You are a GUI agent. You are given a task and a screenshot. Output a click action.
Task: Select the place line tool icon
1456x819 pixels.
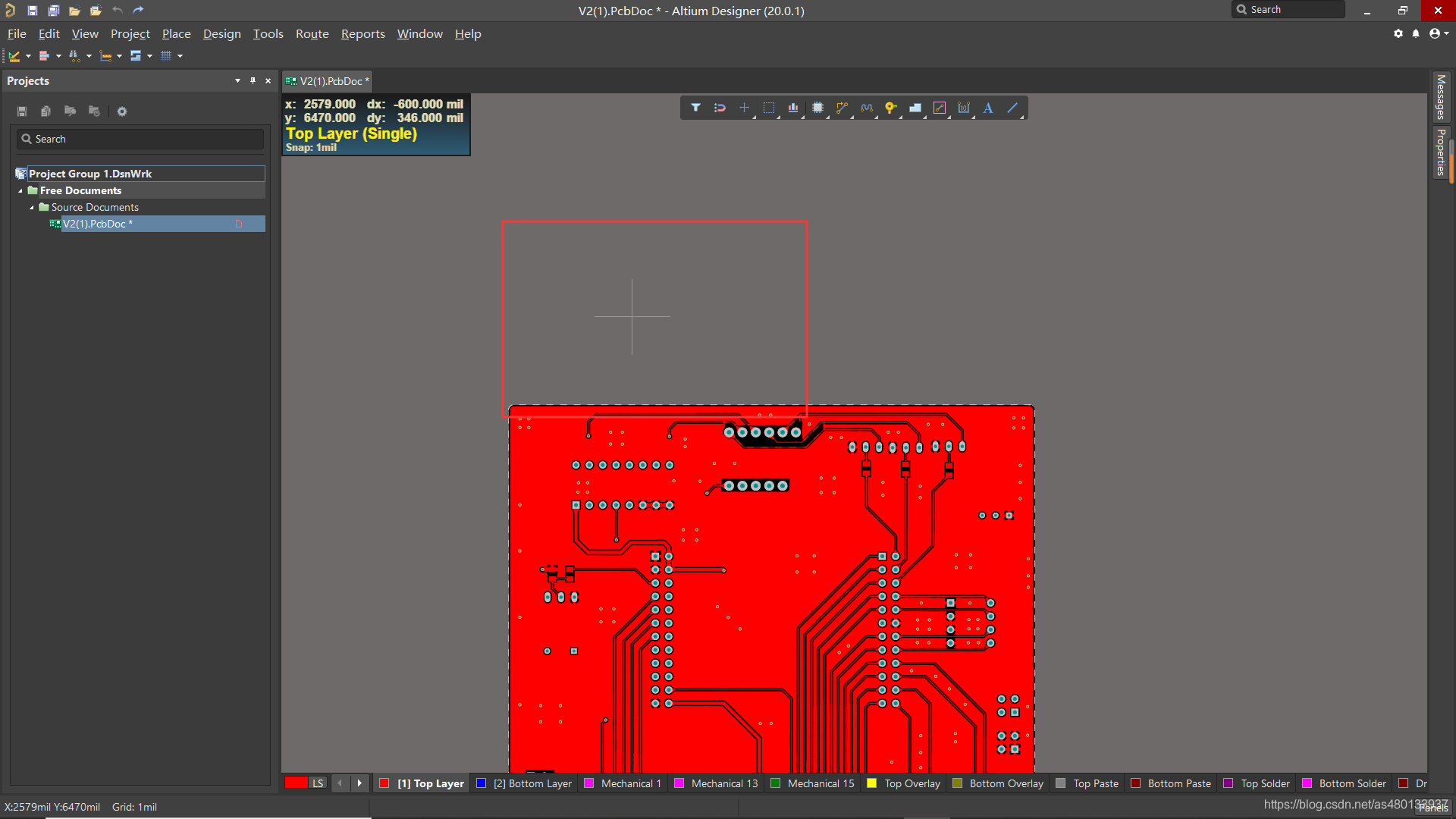1012,108
